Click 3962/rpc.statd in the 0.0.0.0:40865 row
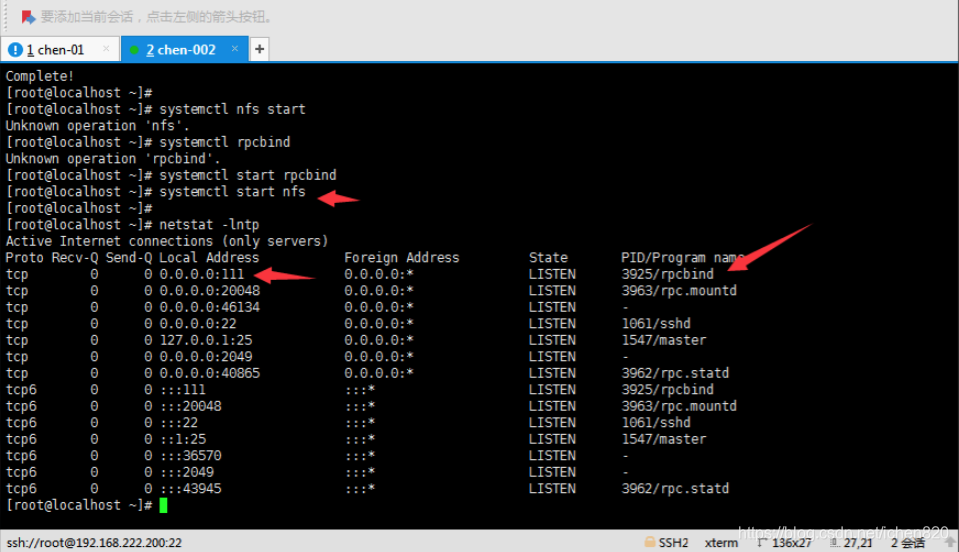The image size is (959, 552). (x=675, y=374)
